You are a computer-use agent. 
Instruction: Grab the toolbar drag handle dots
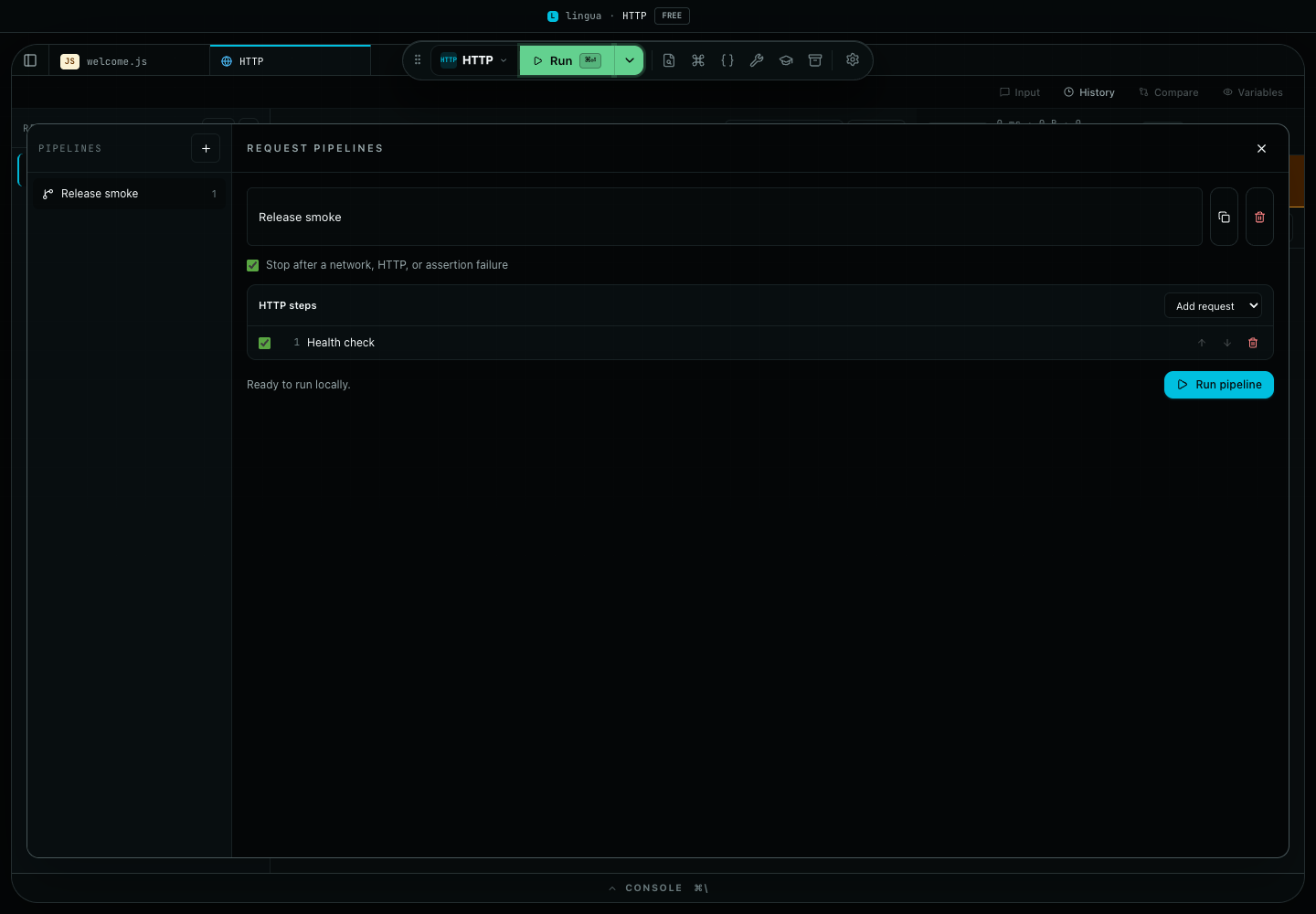pyautogui.click(x=418, y=60)
